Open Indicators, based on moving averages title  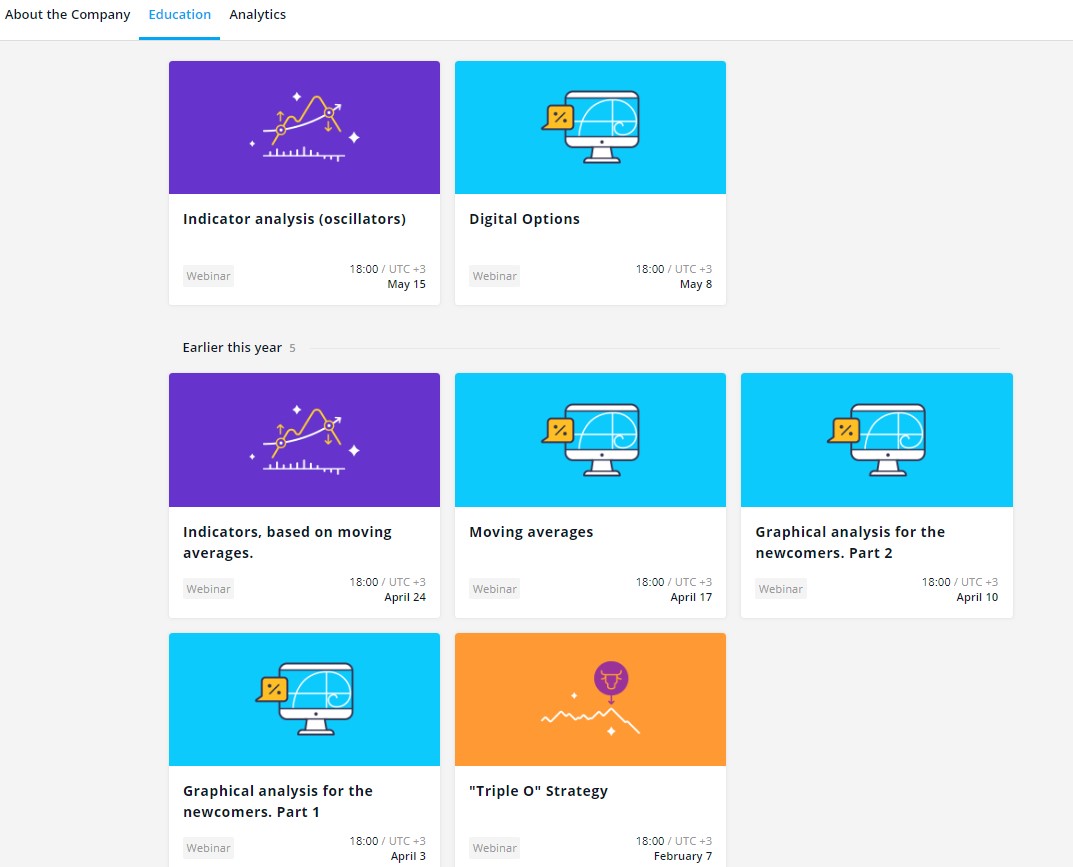click(287, 542)
